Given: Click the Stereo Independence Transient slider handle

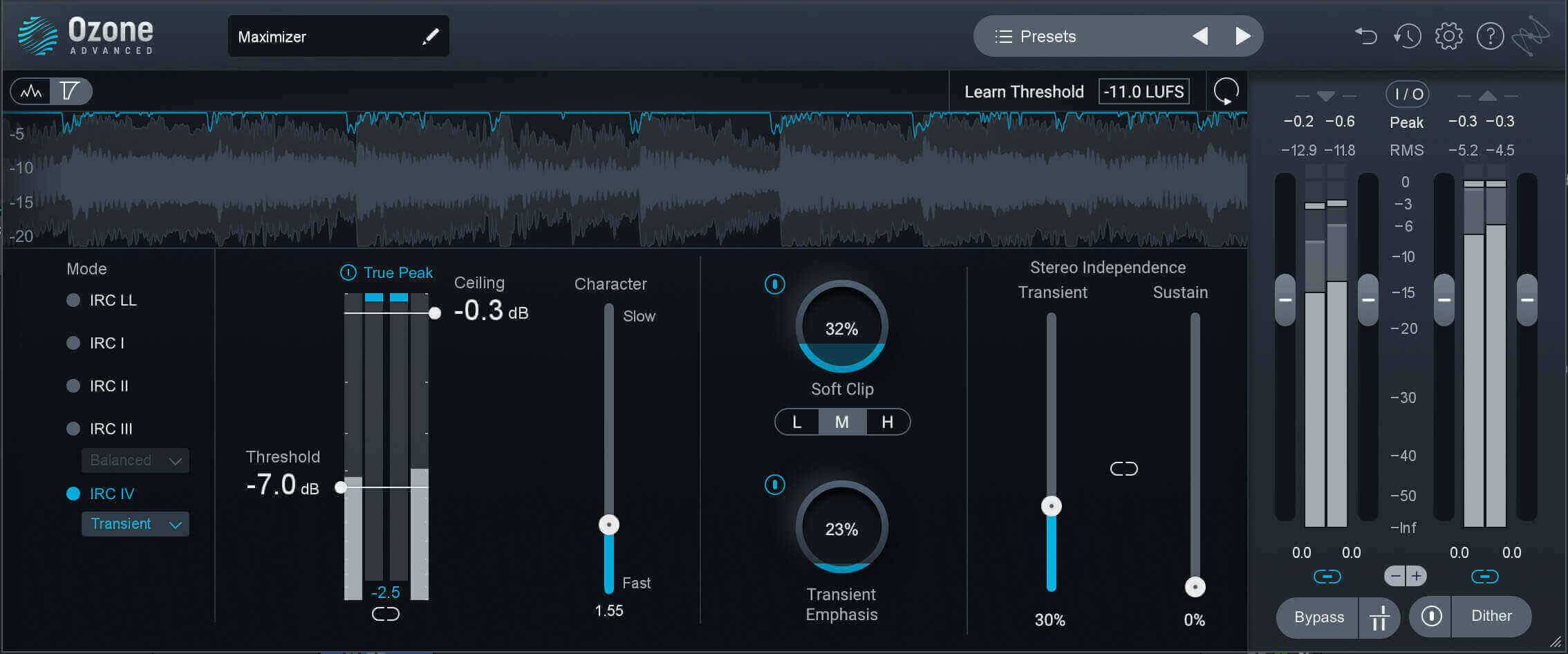Looking at the screenshot, I should pyautogui.click(x=1052, y=507).
